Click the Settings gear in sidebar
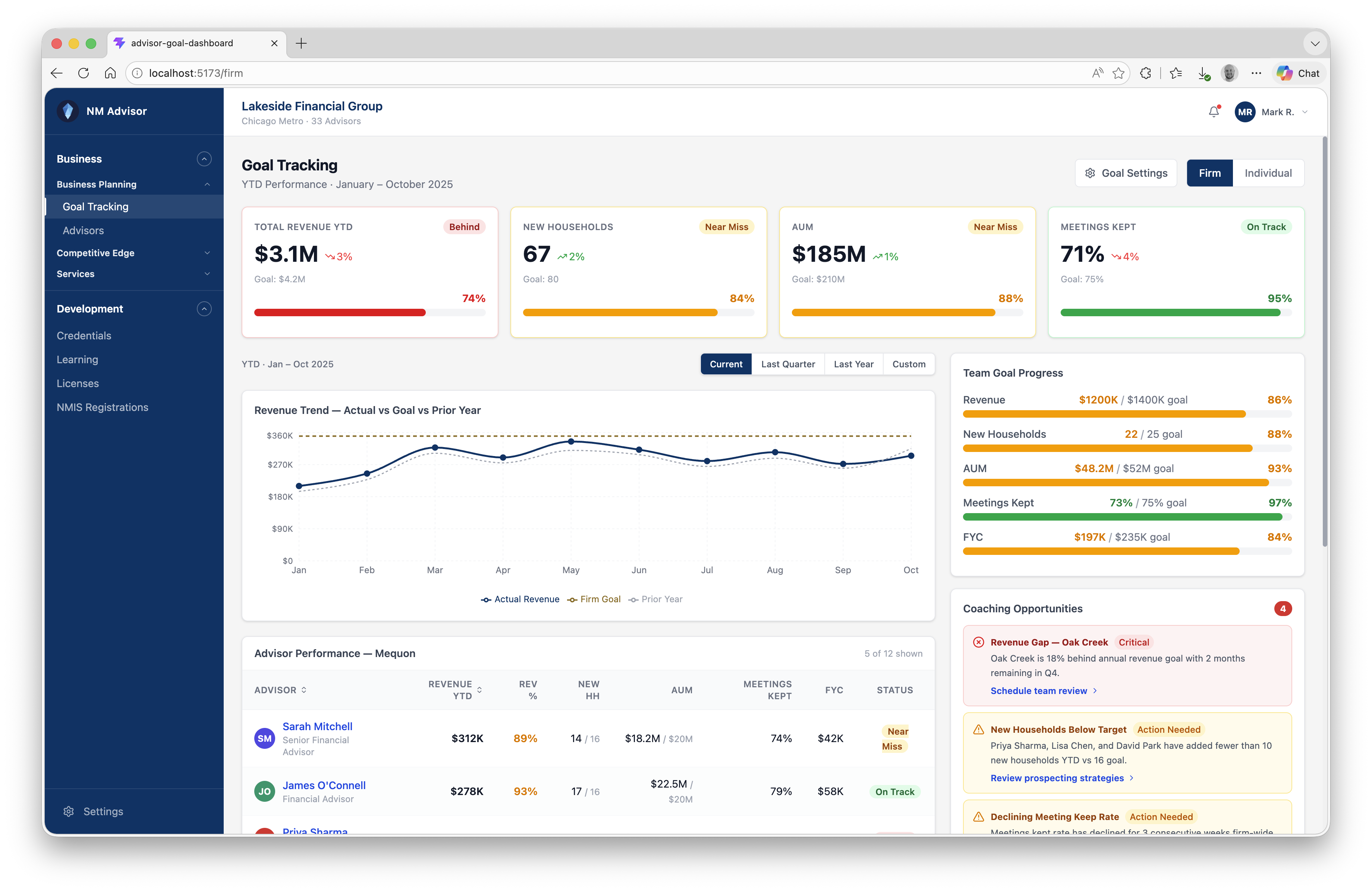 69,811
